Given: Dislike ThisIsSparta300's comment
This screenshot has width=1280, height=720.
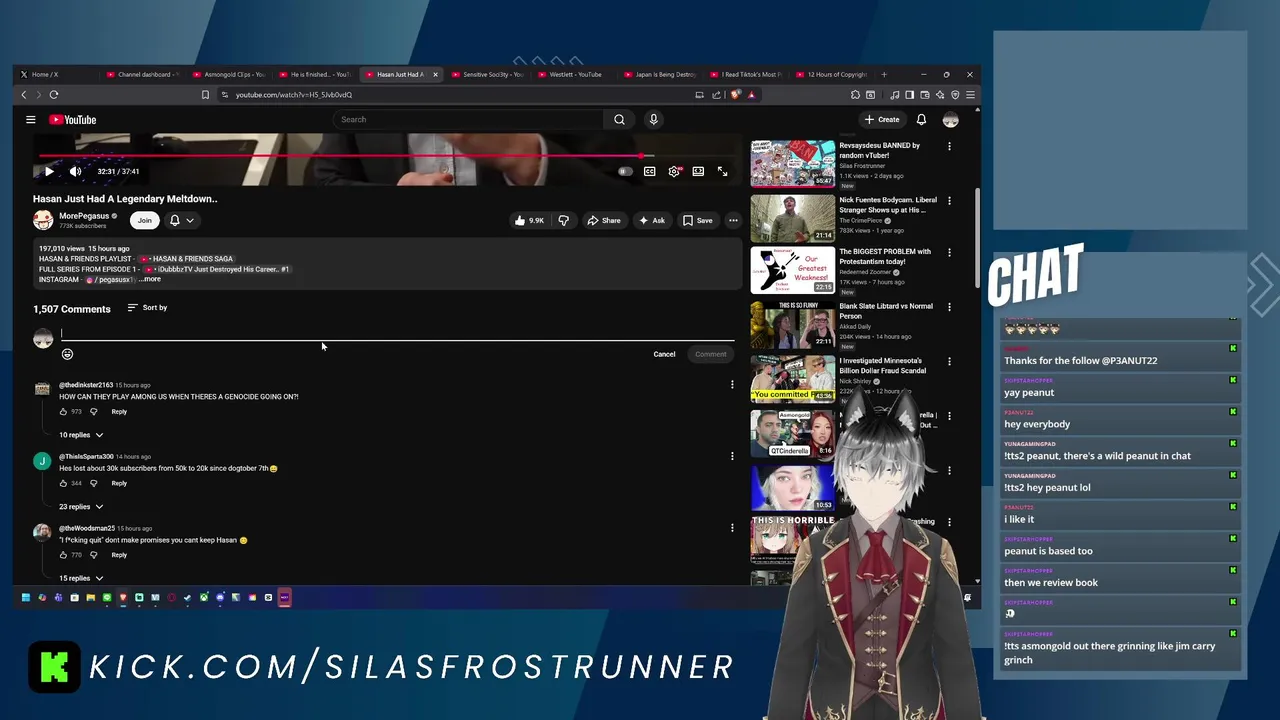Looking at the screenshot, I should tap(94, 484).
